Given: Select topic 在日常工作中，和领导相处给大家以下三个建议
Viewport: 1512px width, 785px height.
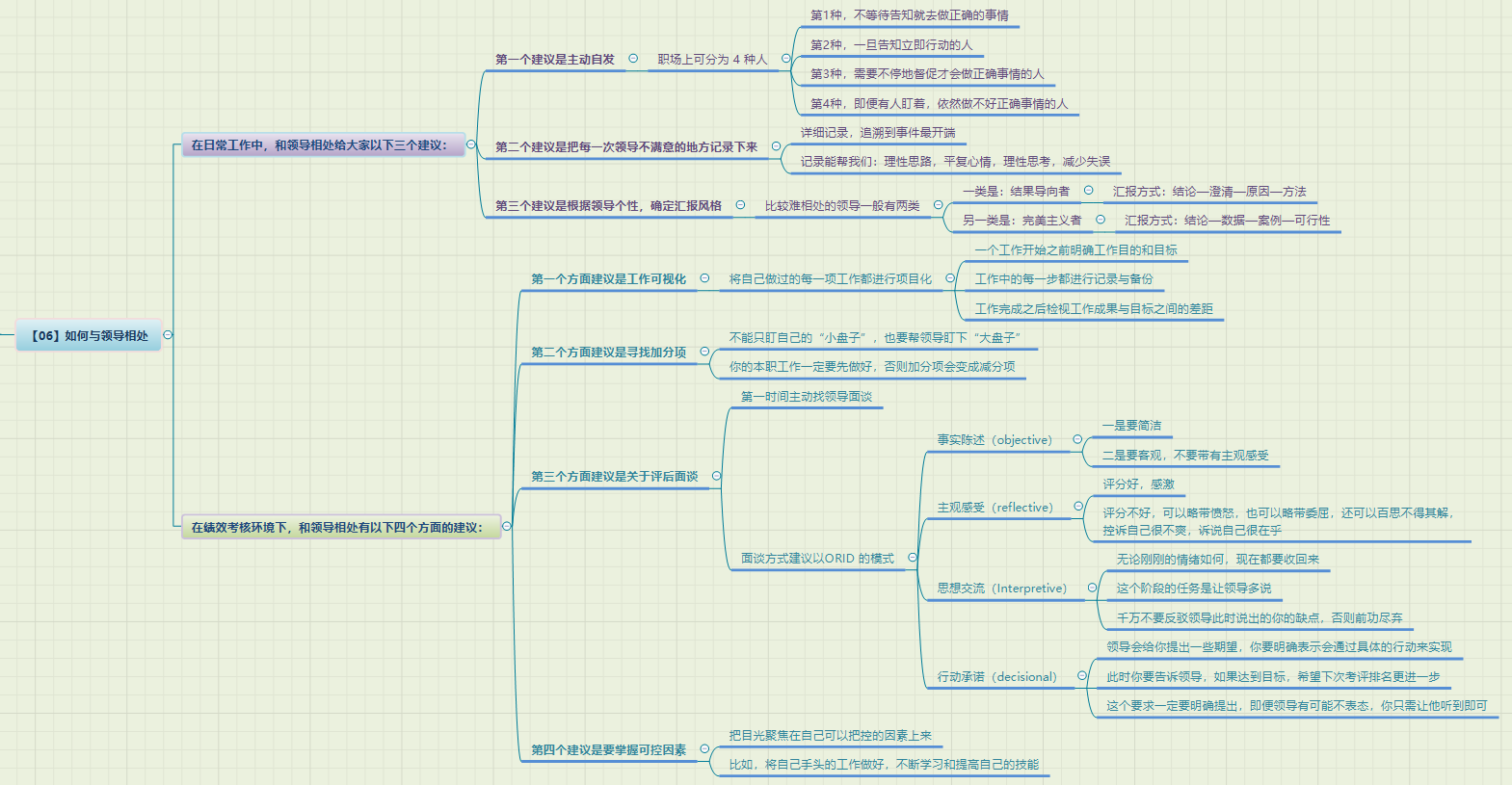Looking at the screenshot, I should tap(323, 145).
